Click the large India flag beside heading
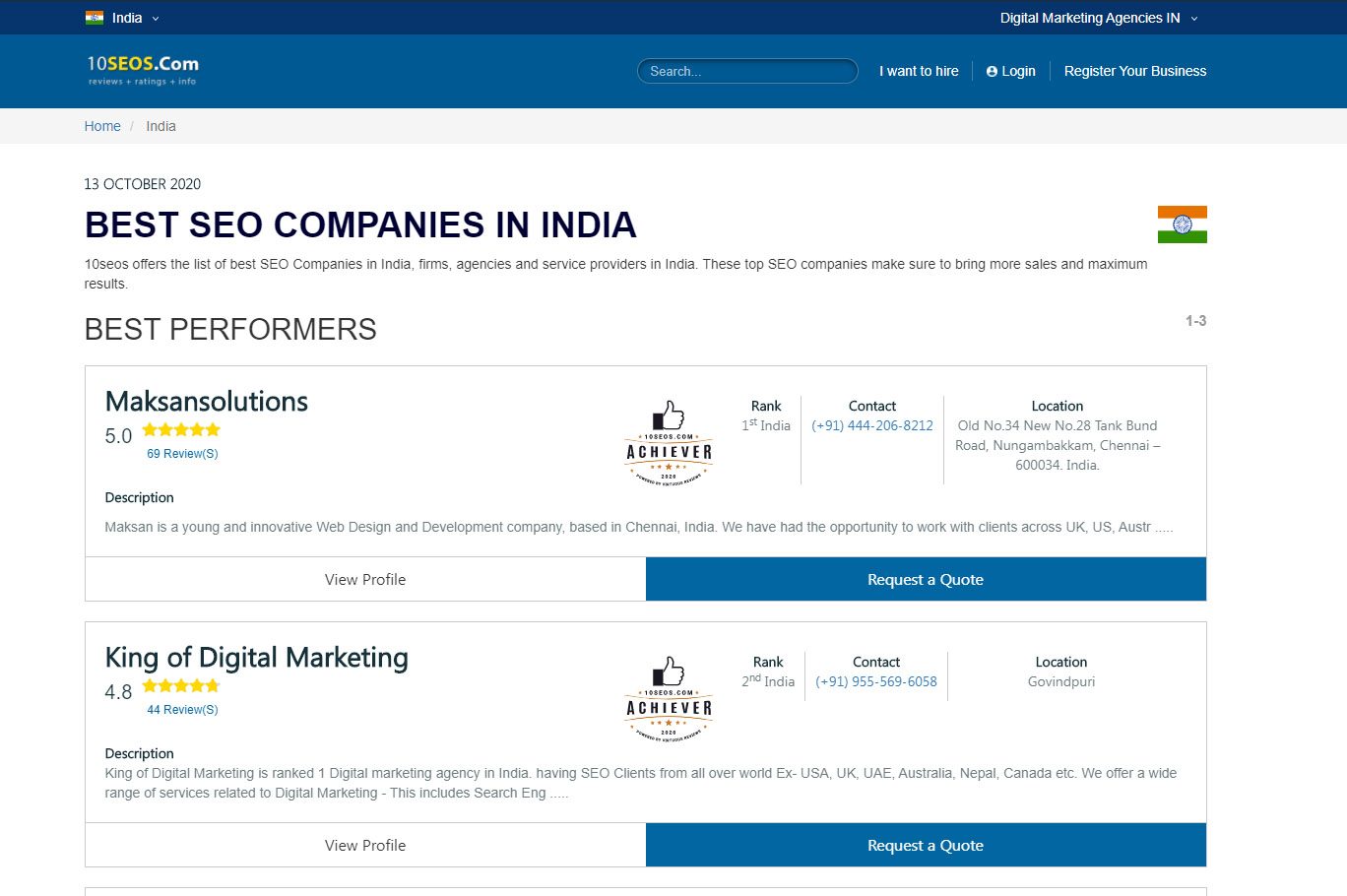 pos(1182,224)
